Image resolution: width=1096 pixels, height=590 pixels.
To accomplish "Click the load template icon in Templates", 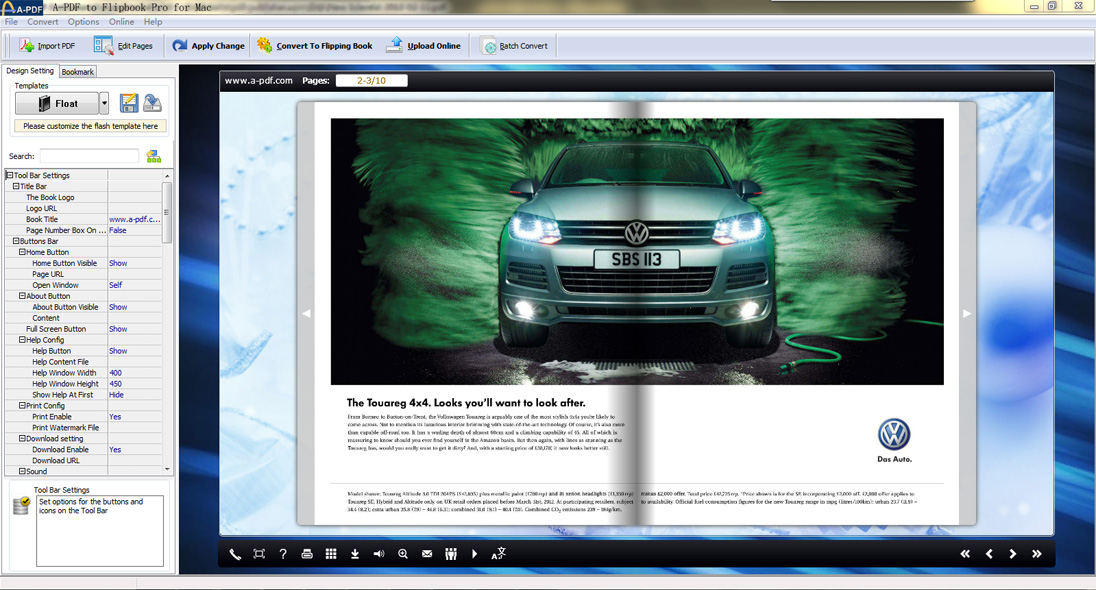I will click(x=152, y=103).
